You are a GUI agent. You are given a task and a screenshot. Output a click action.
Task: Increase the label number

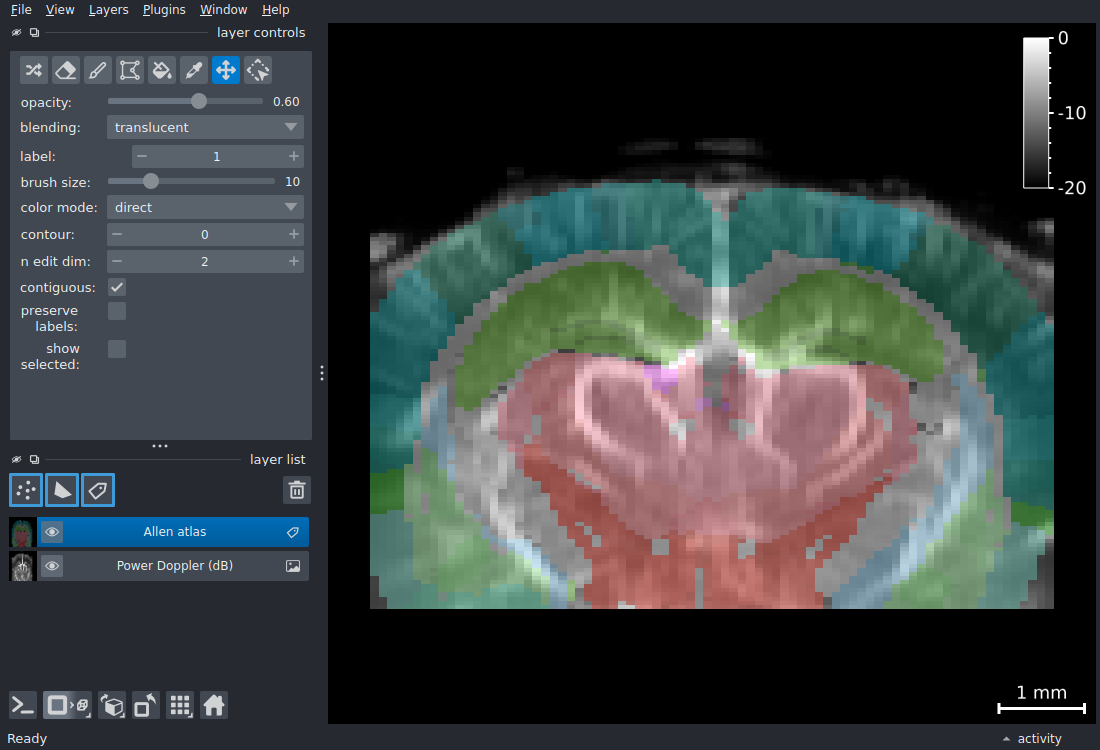294,156
